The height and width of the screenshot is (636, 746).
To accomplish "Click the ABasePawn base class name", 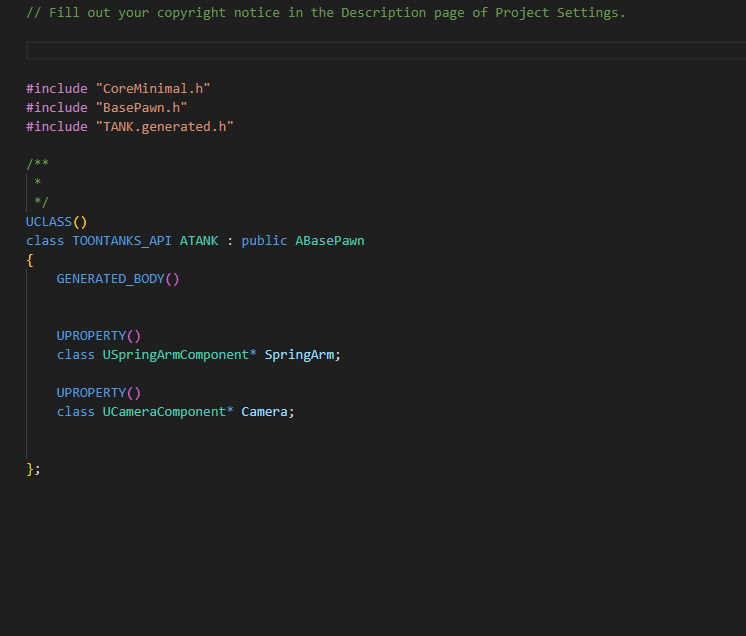I will tap(330, 241).
